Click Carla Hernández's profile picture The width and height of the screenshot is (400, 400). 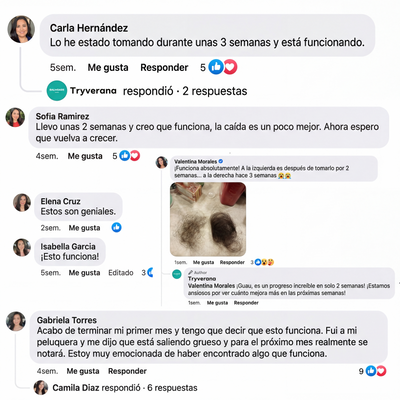(21, 29)
